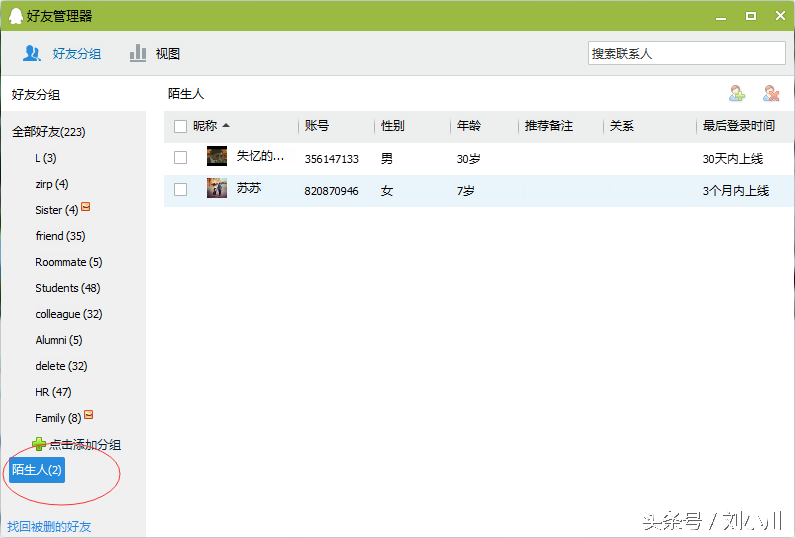Click the 最后登录时间 column header

coord(738,126)
